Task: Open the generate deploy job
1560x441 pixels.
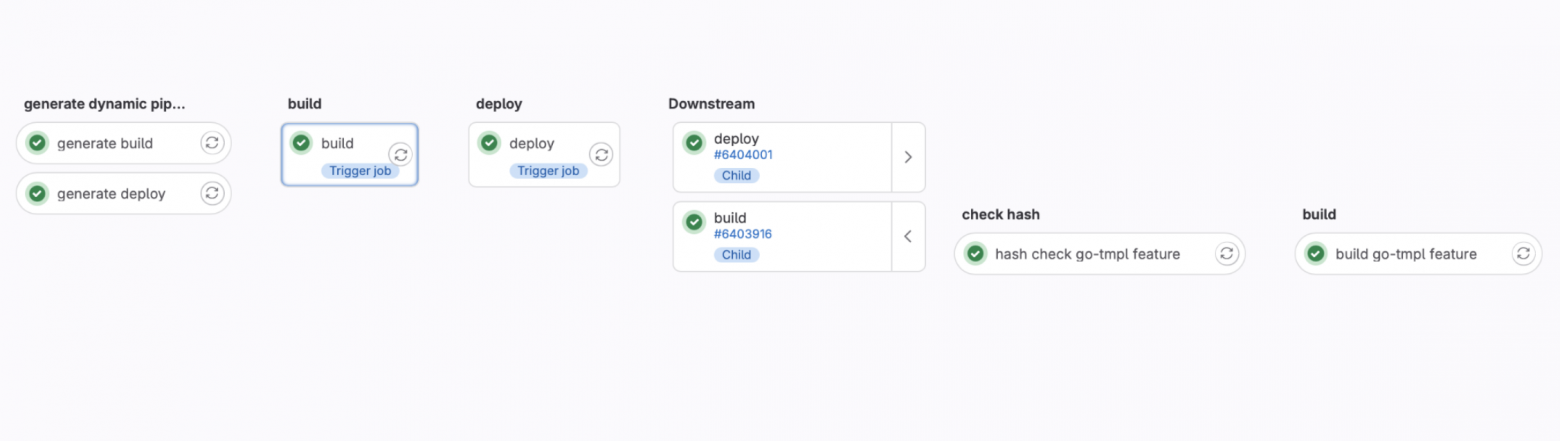Action: (x=111, y=193)
